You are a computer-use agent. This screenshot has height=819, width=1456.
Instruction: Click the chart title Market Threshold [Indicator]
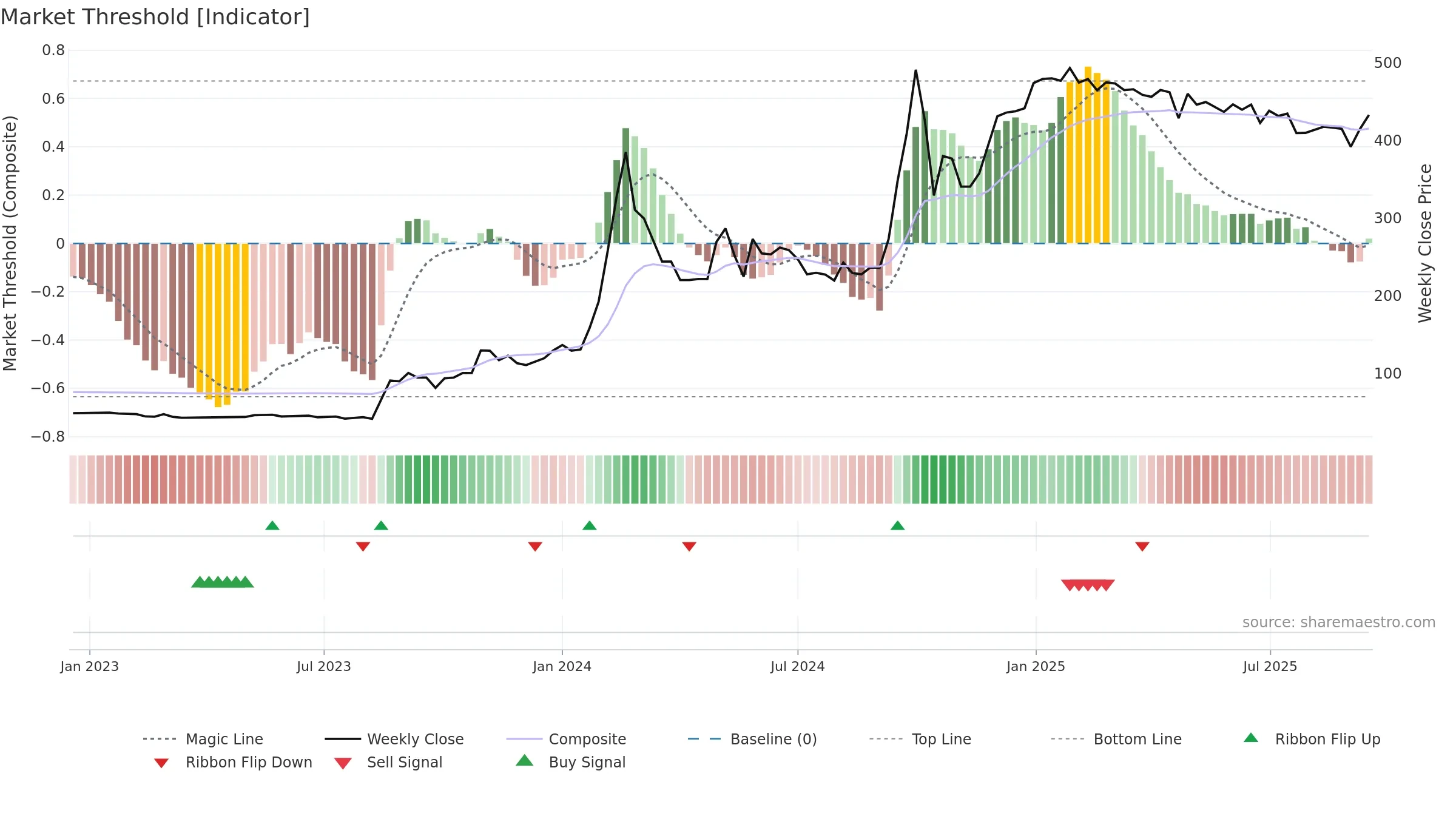pos(155,17)
